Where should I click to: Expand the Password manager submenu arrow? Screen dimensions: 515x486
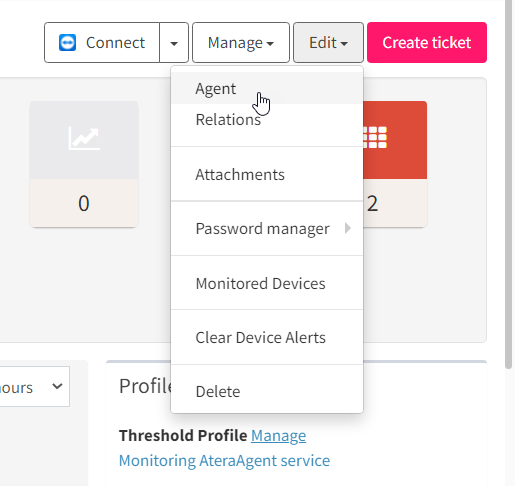coord(348,228)
